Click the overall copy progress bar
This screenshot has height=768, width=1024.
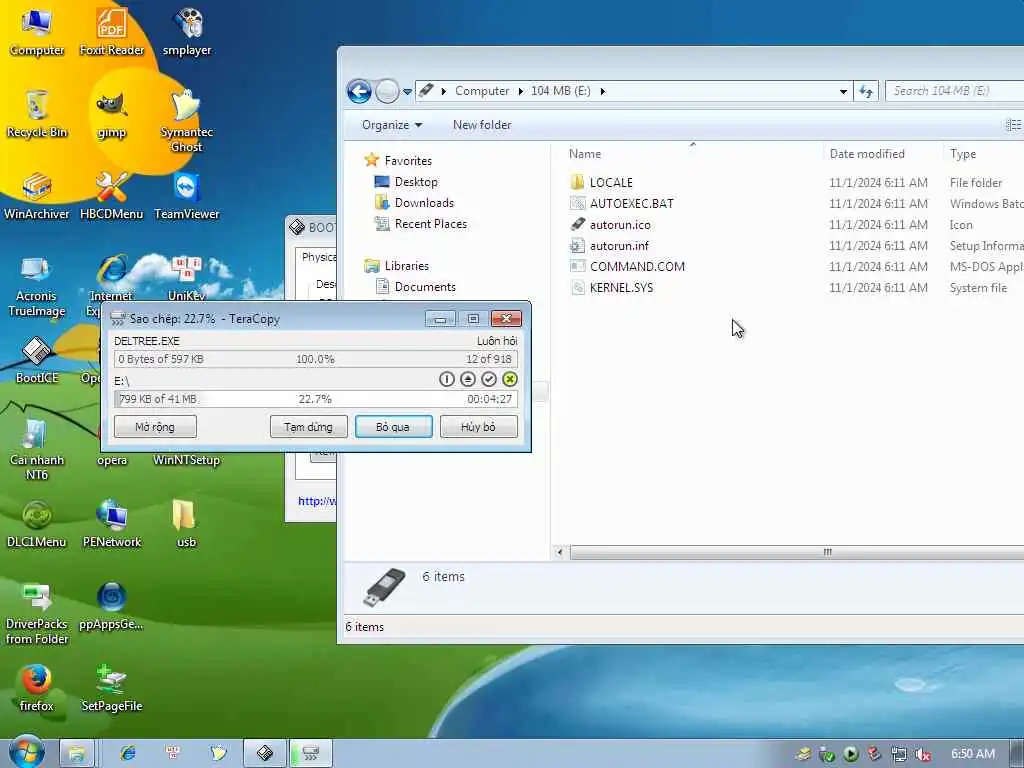(316, 399)
